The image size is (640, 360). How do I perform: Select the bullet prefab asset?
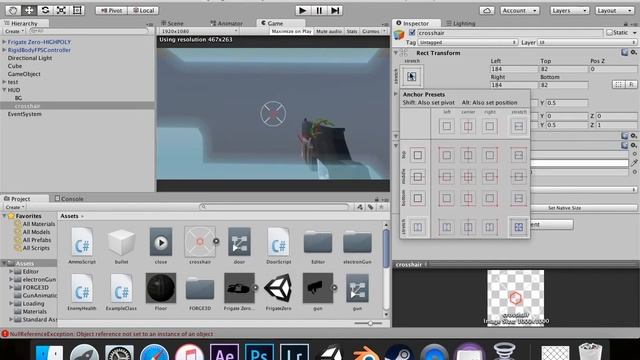[121, 242]
